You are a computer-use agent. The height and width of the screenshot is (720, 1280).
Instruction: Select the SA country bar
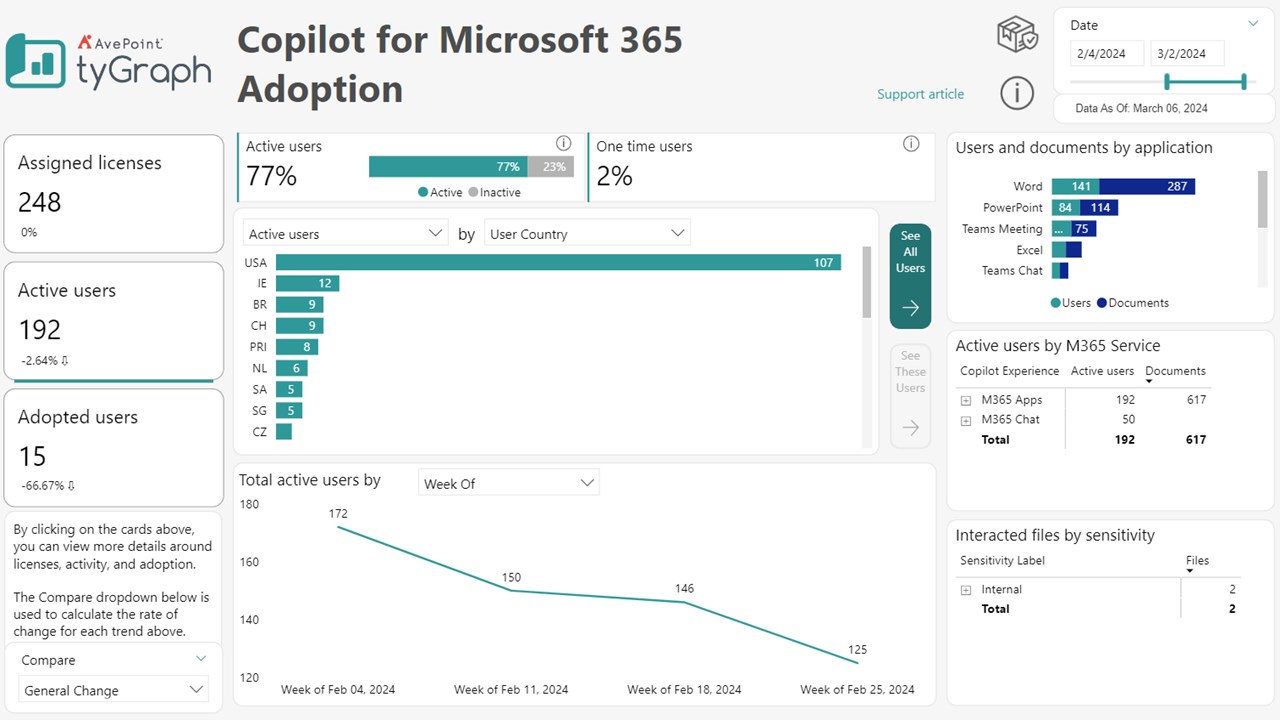[289, 389]
